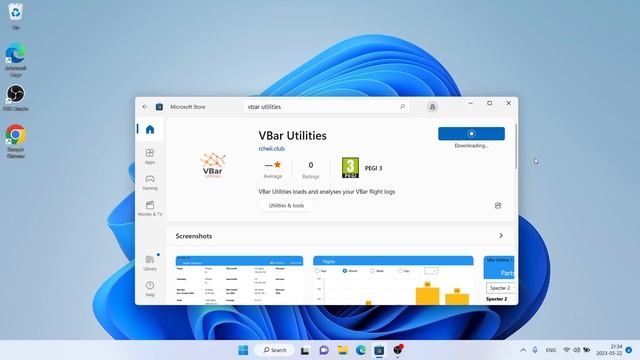Open the Task View taskbar icon

(x=304, y=350)
